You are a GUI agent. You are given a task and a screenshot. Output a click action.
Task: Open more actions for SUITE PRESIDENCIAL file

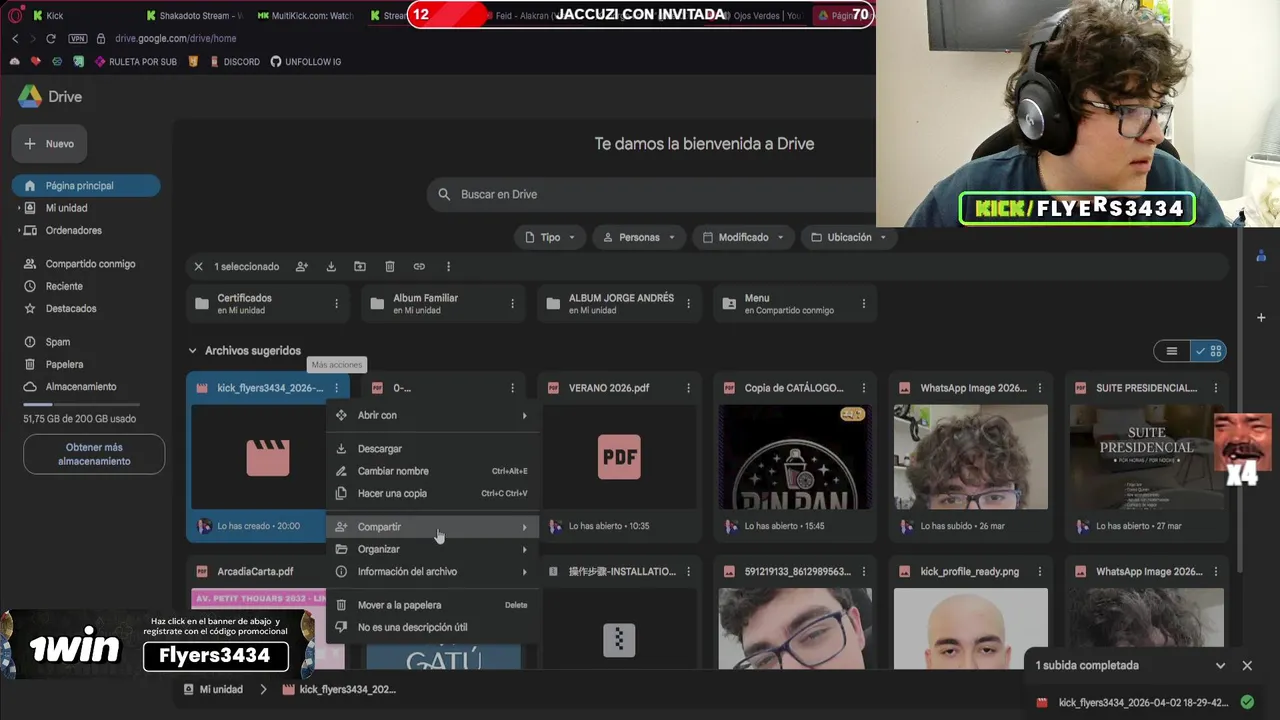(x=1216, y=388)
